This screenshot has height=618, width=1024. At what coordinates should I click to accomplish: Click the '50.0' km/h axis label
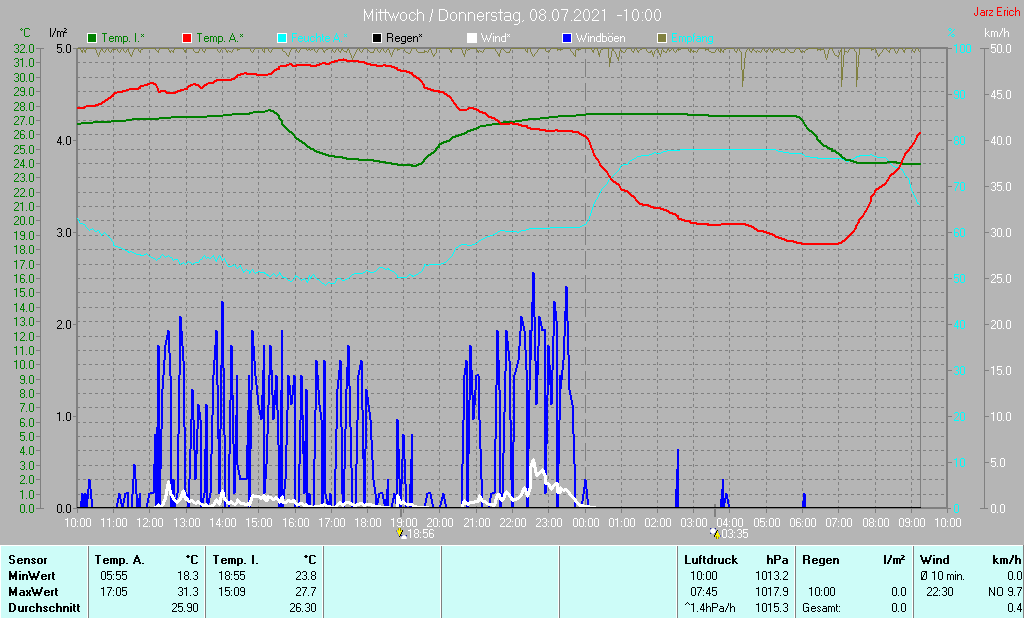point(1001,48)
